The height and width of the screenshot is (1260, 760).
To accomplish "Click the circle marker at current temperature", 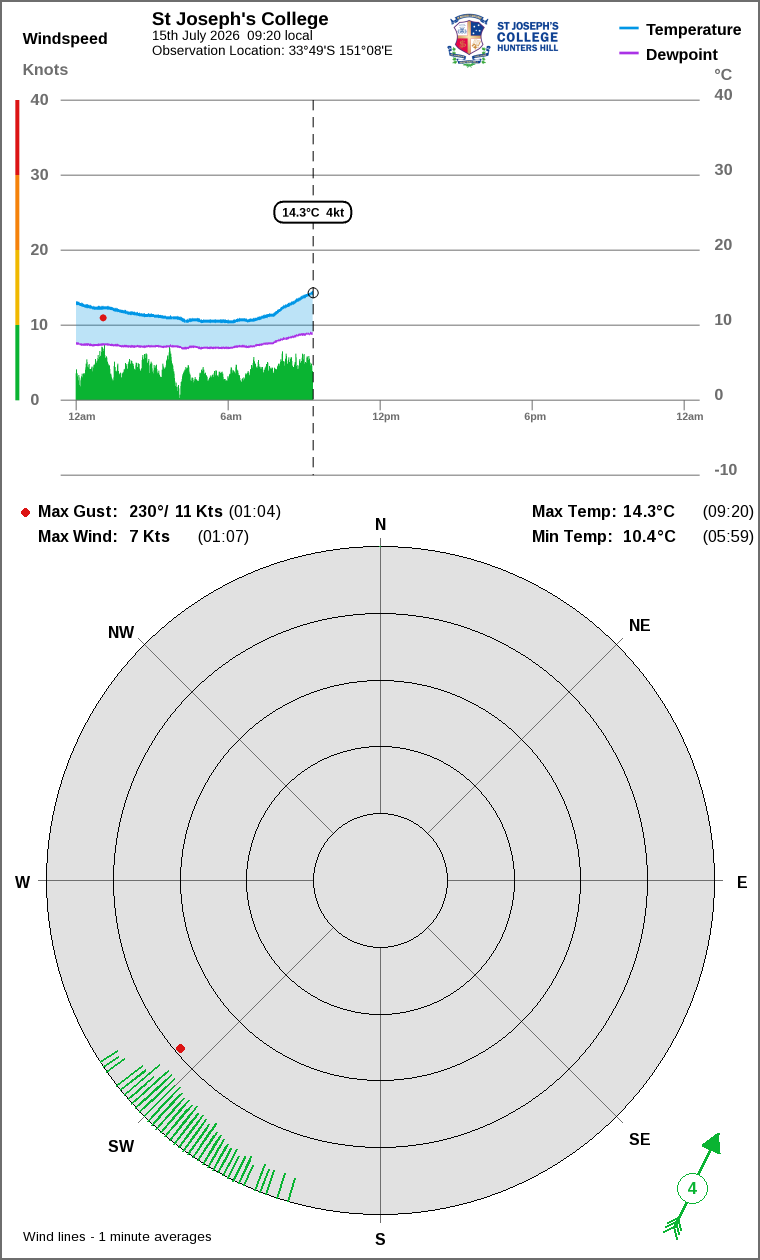I will click(x=313, y=293).
